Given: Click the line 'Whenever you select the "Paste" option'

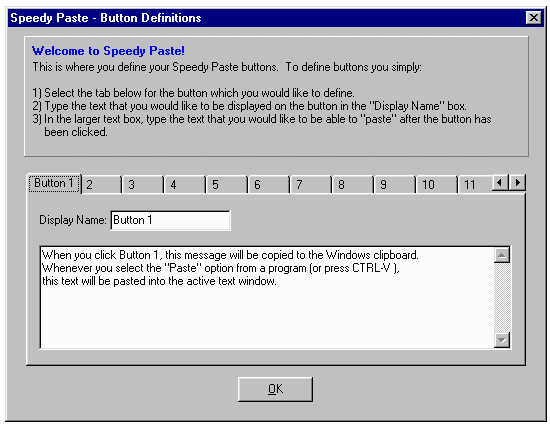Looking at the screenshot, I should pos(221,268).
